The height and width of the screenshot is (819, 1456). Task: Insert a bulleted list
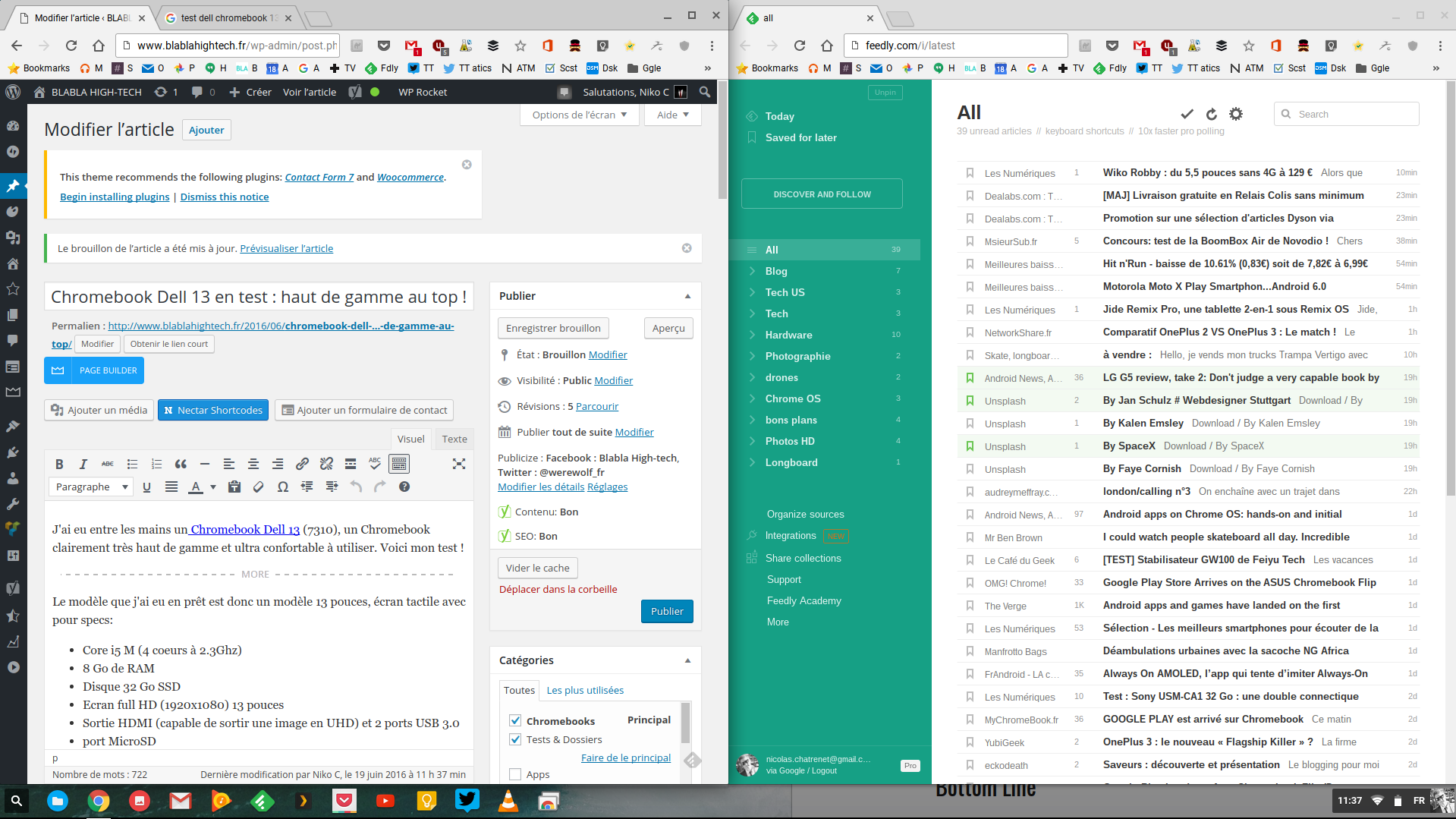click(x=132, y=464)
